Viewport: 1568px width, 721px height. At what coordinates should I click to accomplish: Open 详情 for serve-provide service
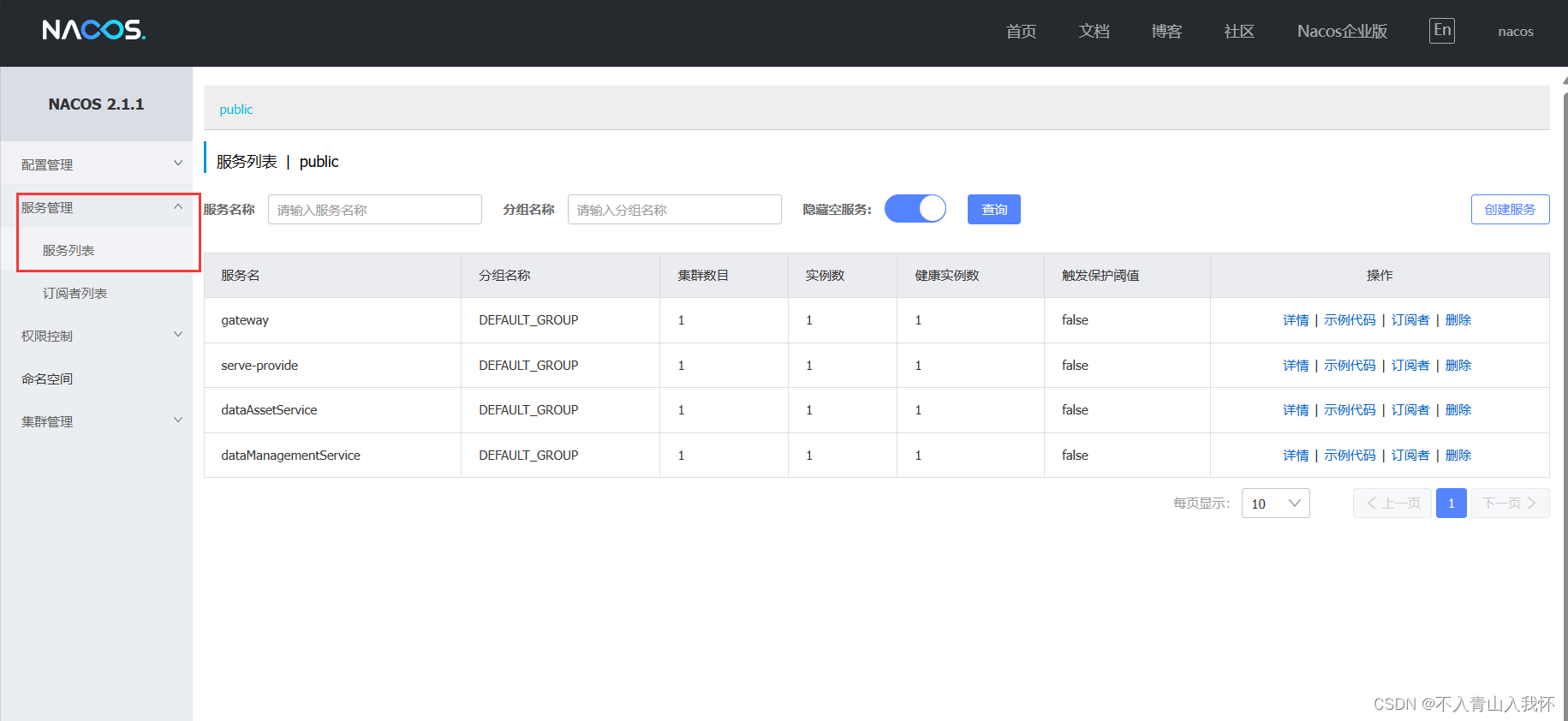pos(1296,366)
